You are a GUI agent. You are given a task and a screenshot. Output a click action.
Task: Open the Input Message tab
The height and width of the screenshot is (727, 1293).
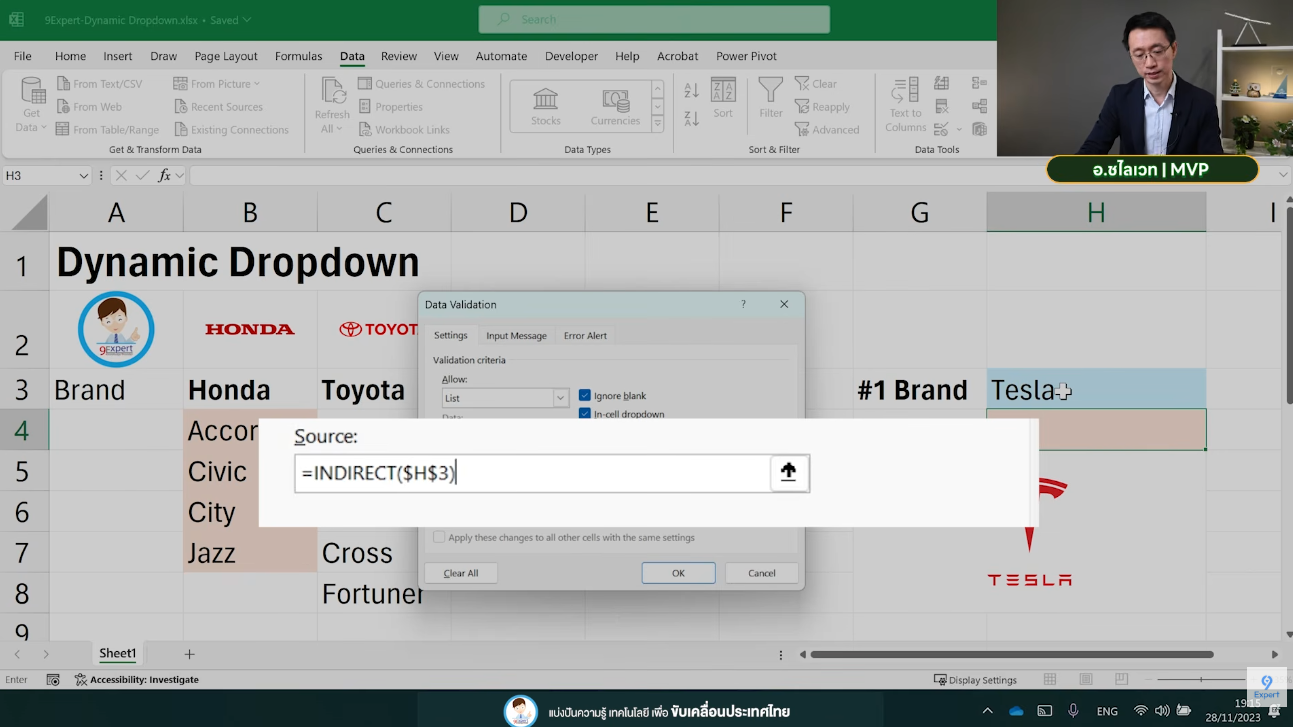click(516, 336)
